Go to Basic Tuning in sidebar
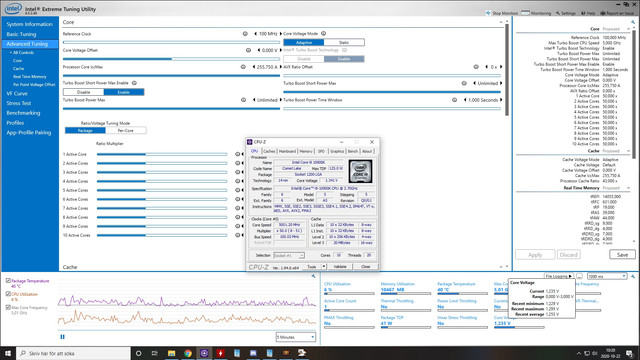The image size is (640, 360). (21, 34)
